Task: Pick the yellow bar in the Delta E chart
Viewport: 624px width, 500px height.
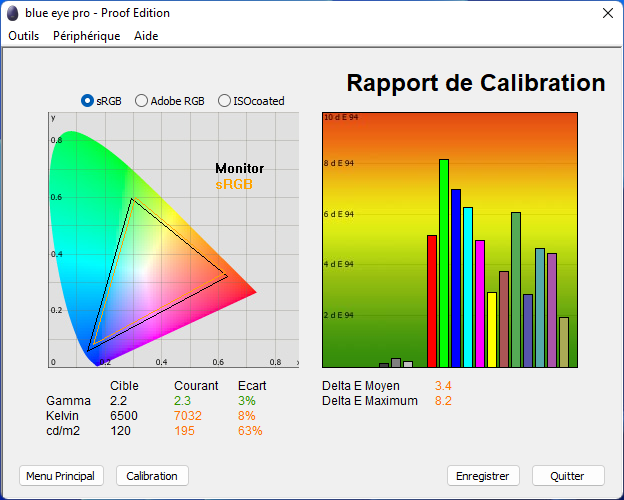Action: 492,330
